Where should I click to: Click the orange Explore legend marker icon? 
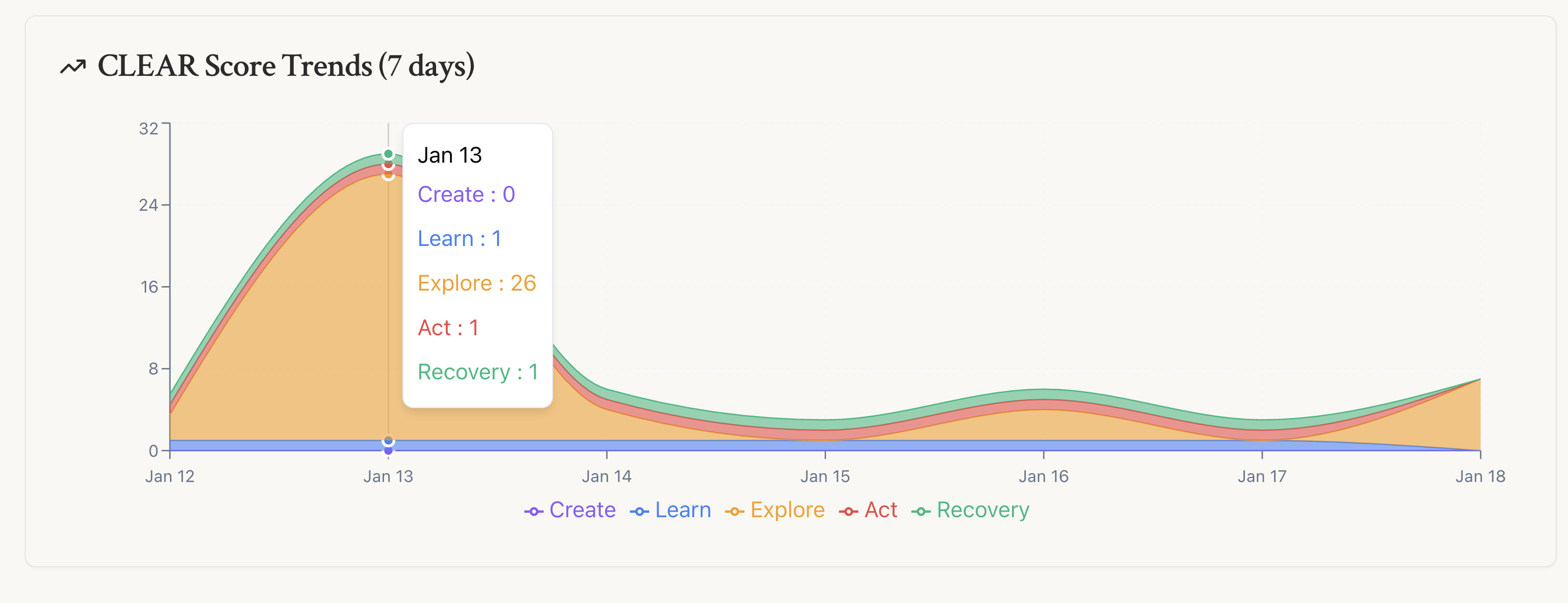pos(735,512)
